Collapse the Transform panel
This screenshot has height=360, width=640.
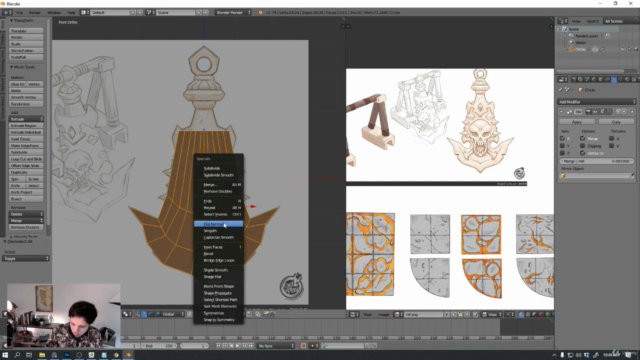click(11, 20)
